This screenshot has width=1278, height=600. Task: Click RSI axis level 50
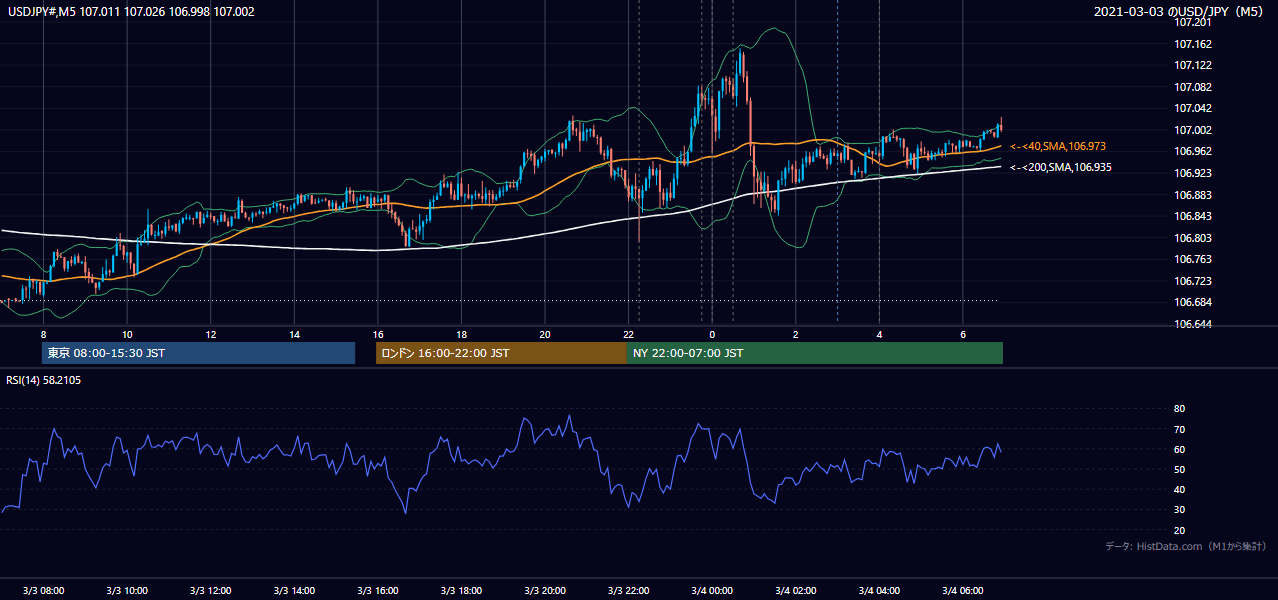[1179, 469]
